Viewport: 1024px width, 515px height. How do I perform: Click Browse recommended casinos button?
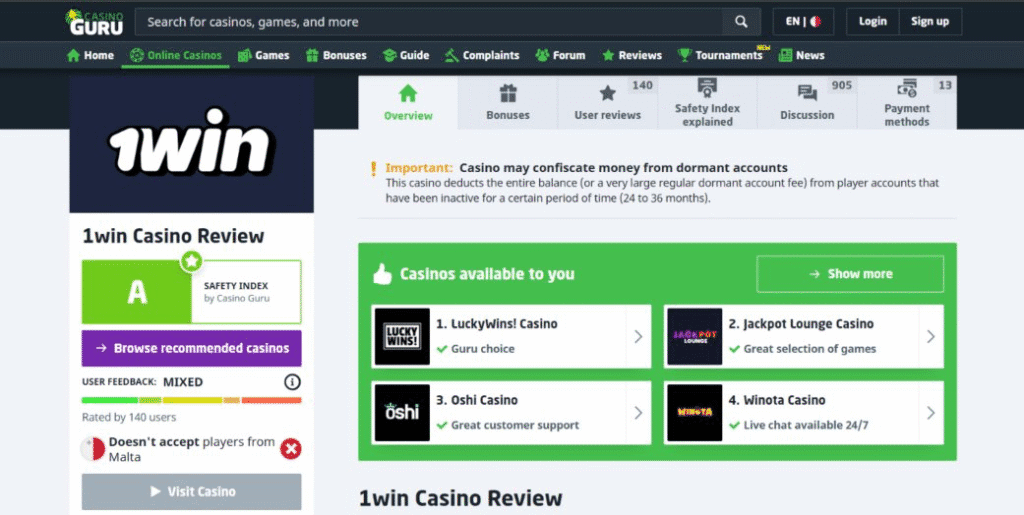pos(191,348)
